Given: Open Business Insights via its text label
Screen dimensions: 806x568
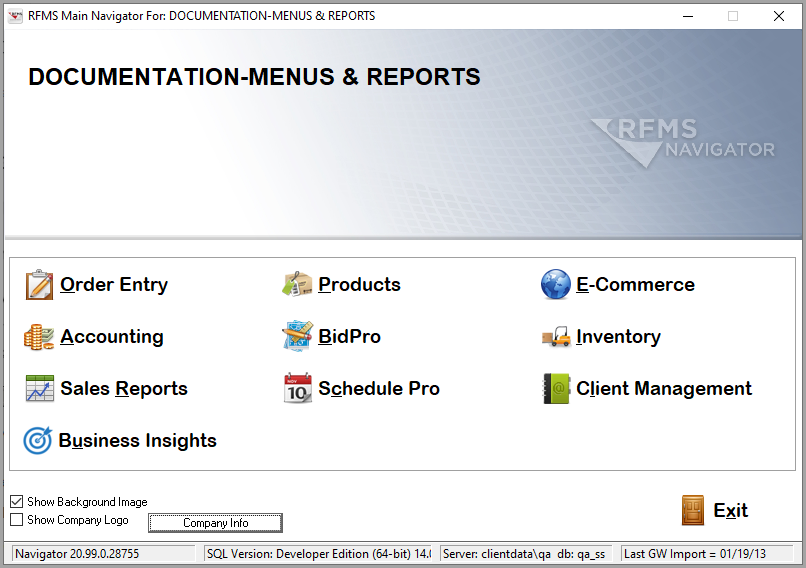Looking at the screenshot, I should click(x=138, y=441).
